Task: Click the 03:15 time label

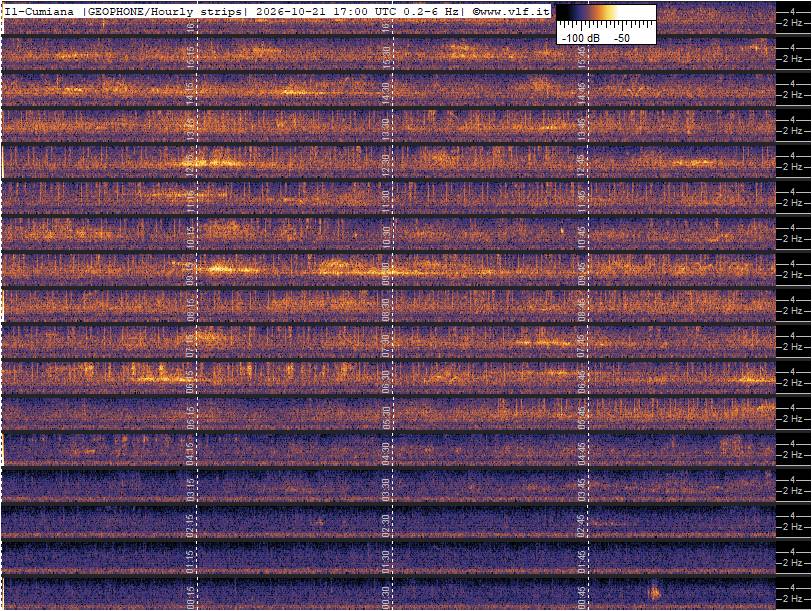Action: [x=192, y=490]
